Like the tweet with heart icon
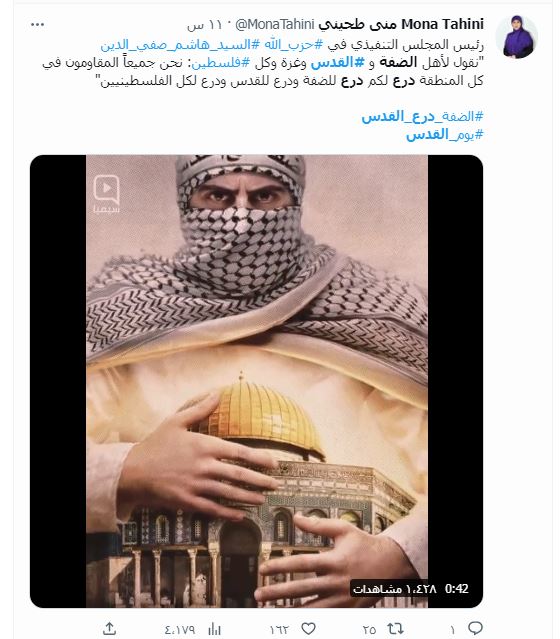The height and width of the screenshot is (639, 560). tap(309, 629)
